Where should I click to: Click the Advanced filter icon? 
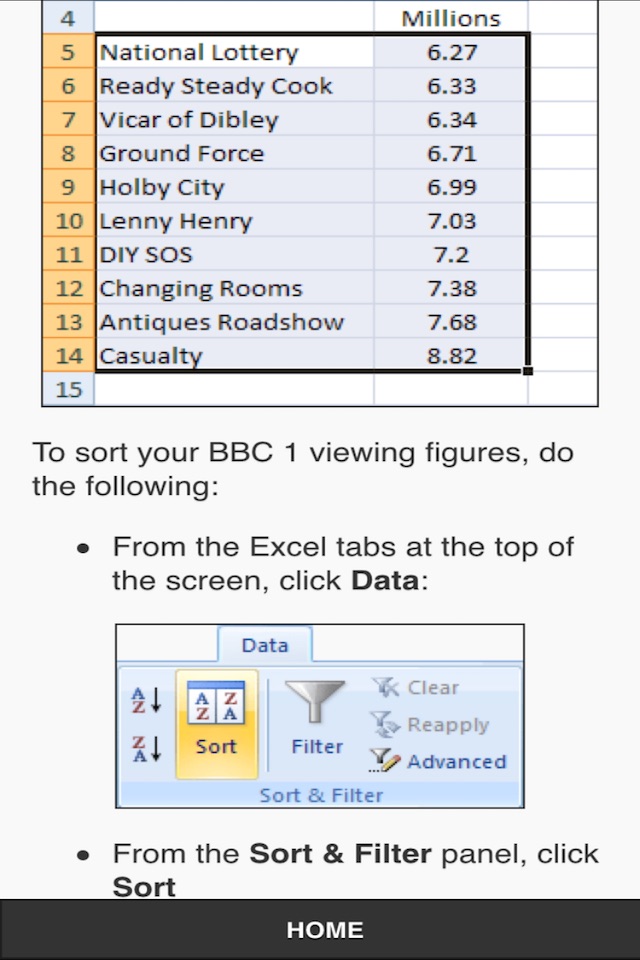click(x=385, y=761)
